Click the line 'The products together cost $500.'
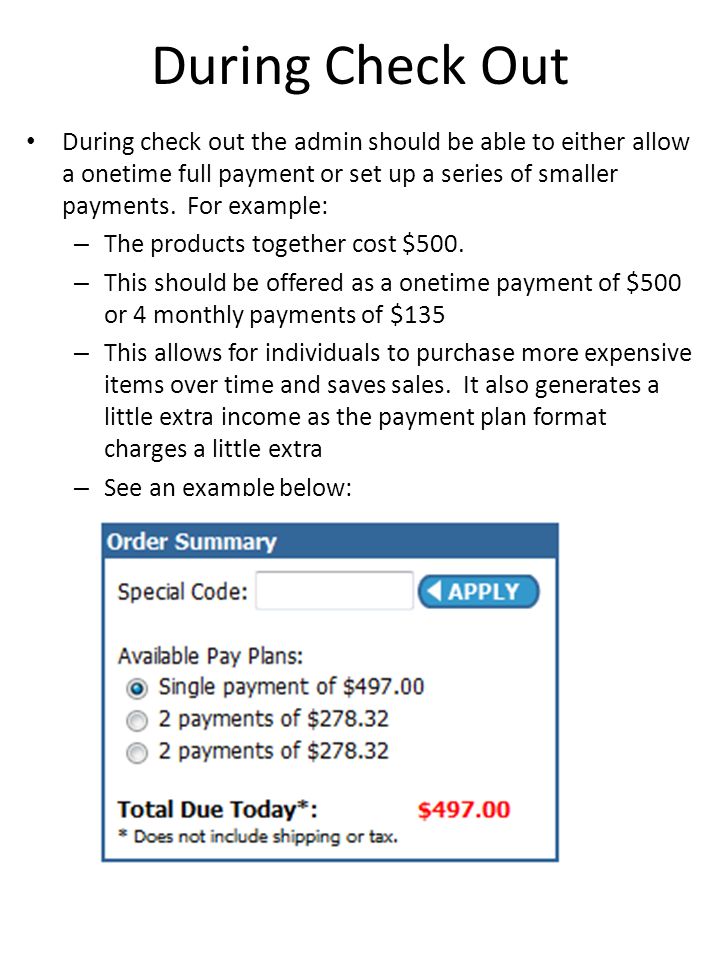 point(284,244)
